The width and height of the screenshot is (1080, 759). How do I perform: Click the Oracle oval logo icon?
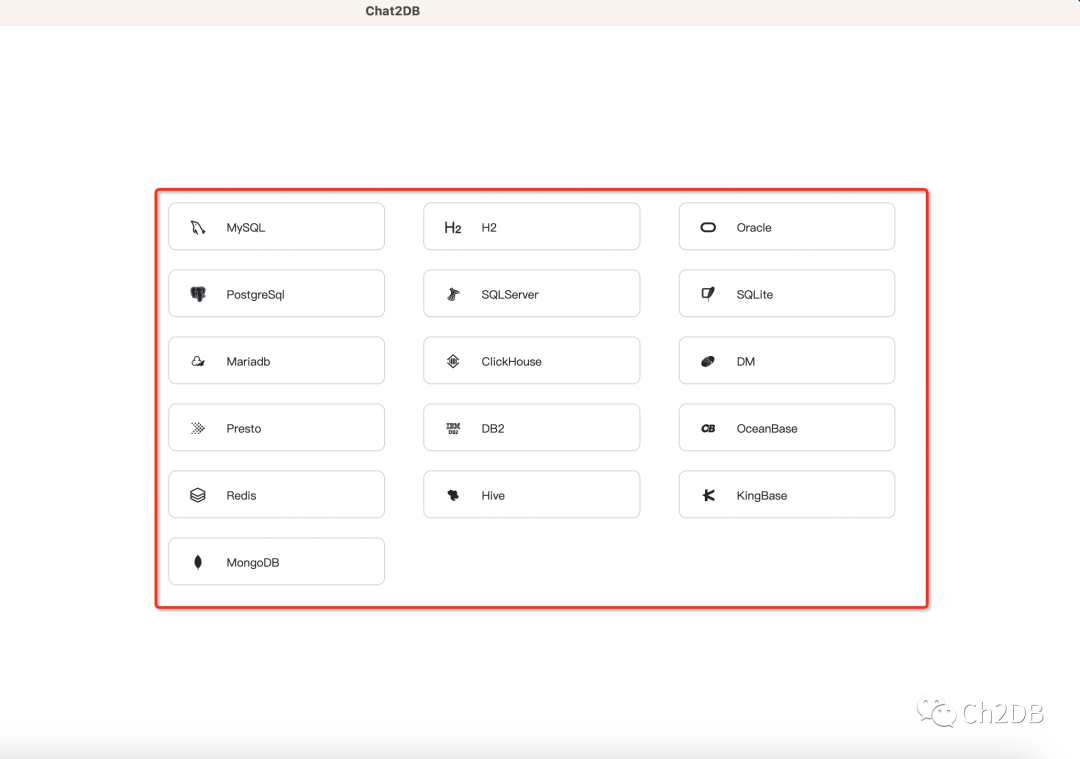pos(708,227)
